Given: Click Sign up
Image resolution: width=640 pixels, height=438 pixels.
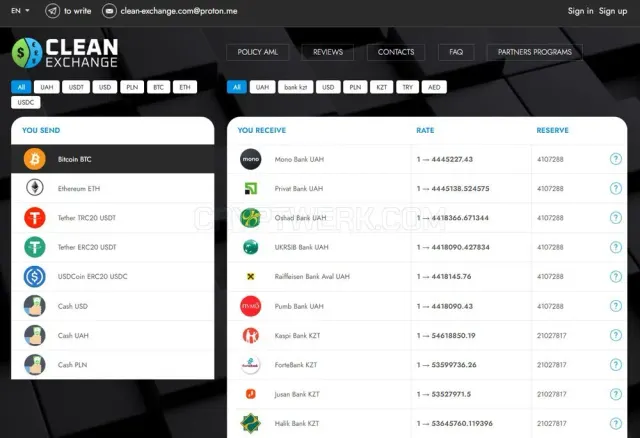Looking at the screenshot, I should (613, 11).
